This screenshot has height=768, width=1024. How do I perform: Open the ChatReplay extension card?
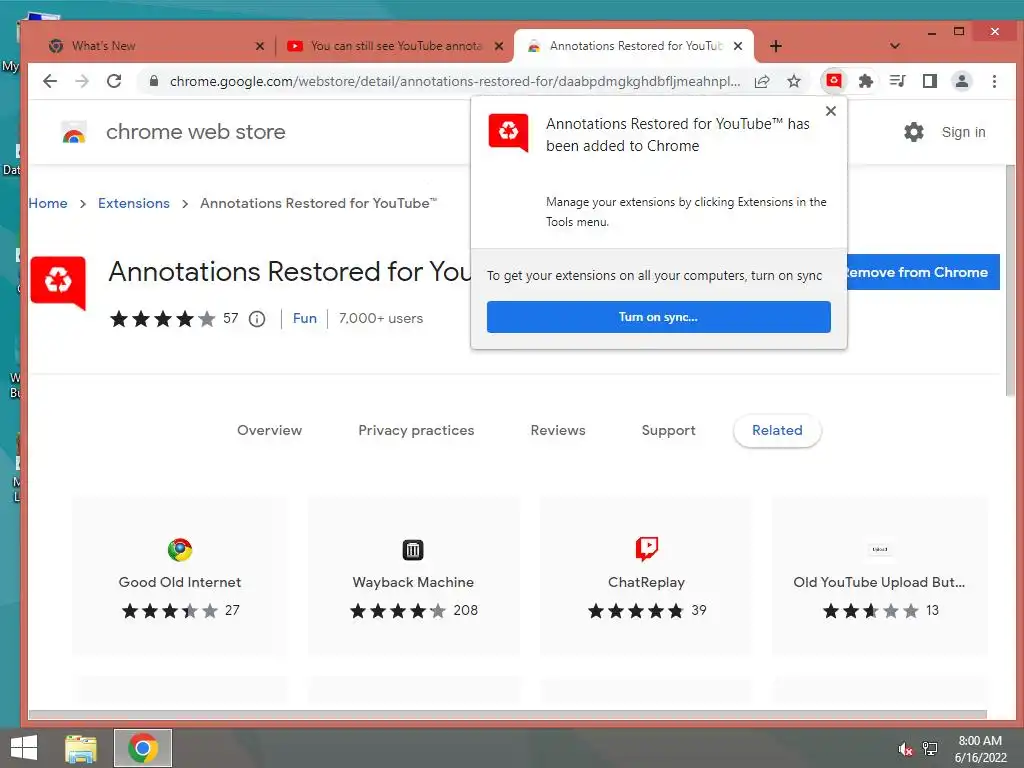click(x=647, y=576)
